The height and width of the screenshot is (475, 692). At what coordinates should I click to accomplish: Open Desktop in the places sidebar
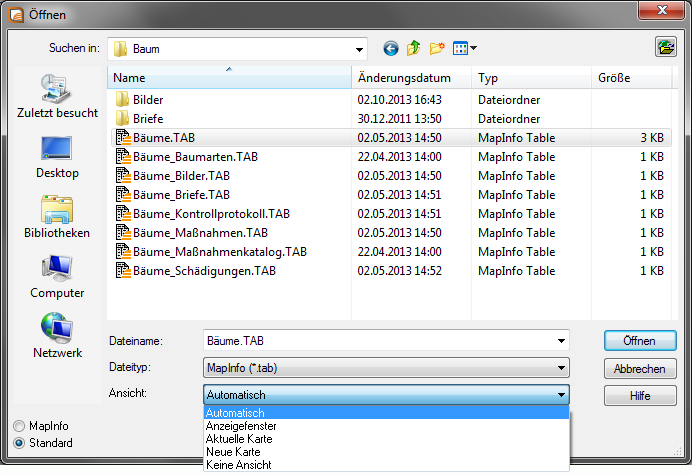(57, 157)
